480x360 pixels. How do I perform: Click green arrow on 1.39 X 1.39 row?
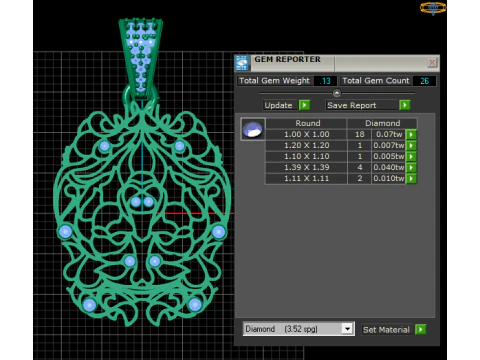point(411,167)
